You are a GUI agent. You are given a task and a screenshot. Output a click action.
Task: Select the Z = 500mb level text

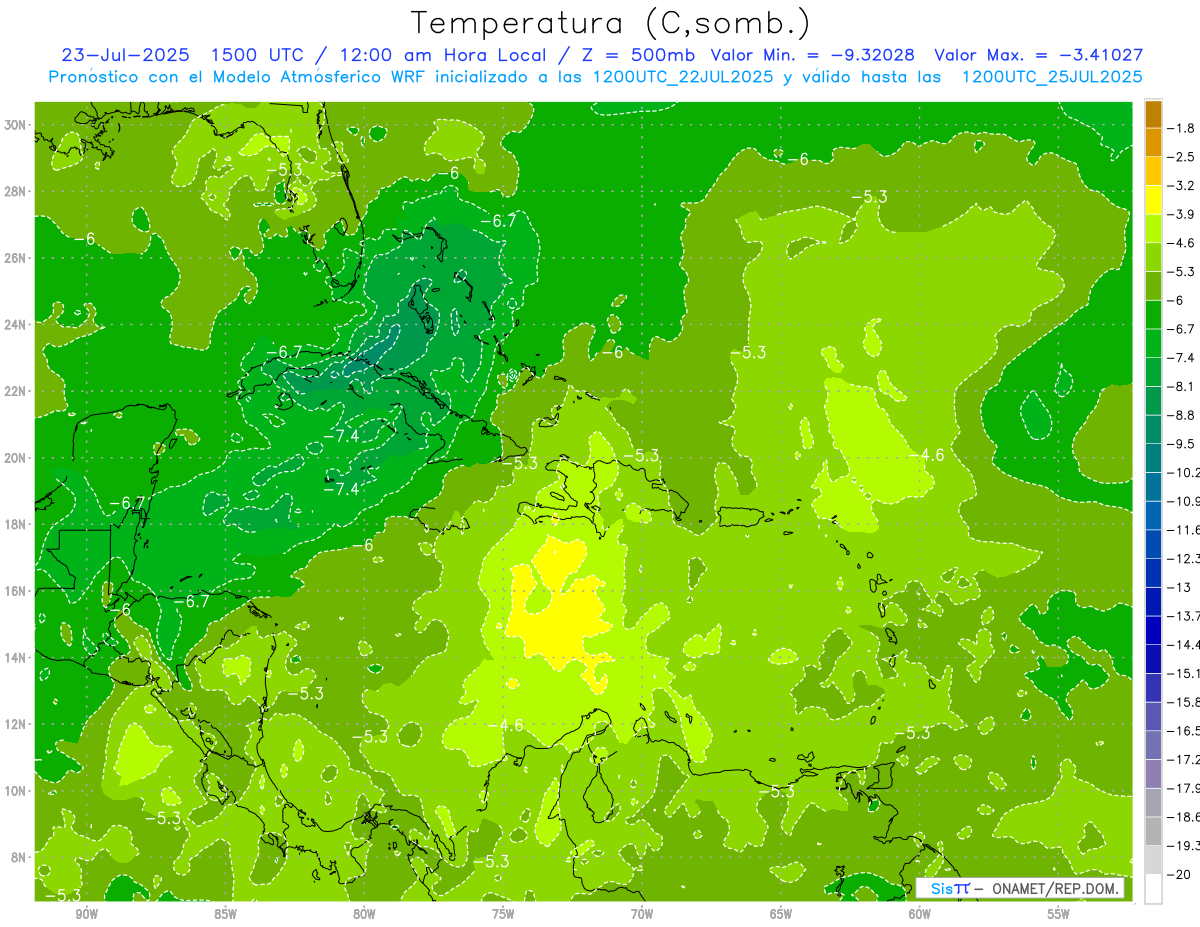(x=634, y=55)
